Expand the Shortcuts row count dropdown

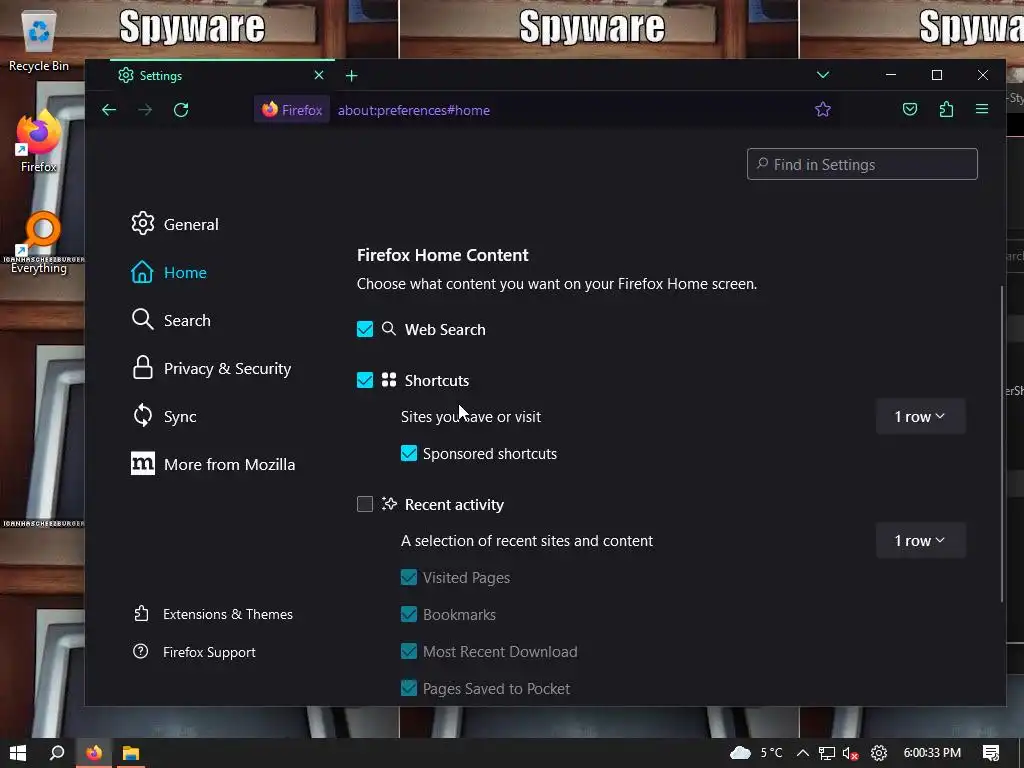coord(920,417)
